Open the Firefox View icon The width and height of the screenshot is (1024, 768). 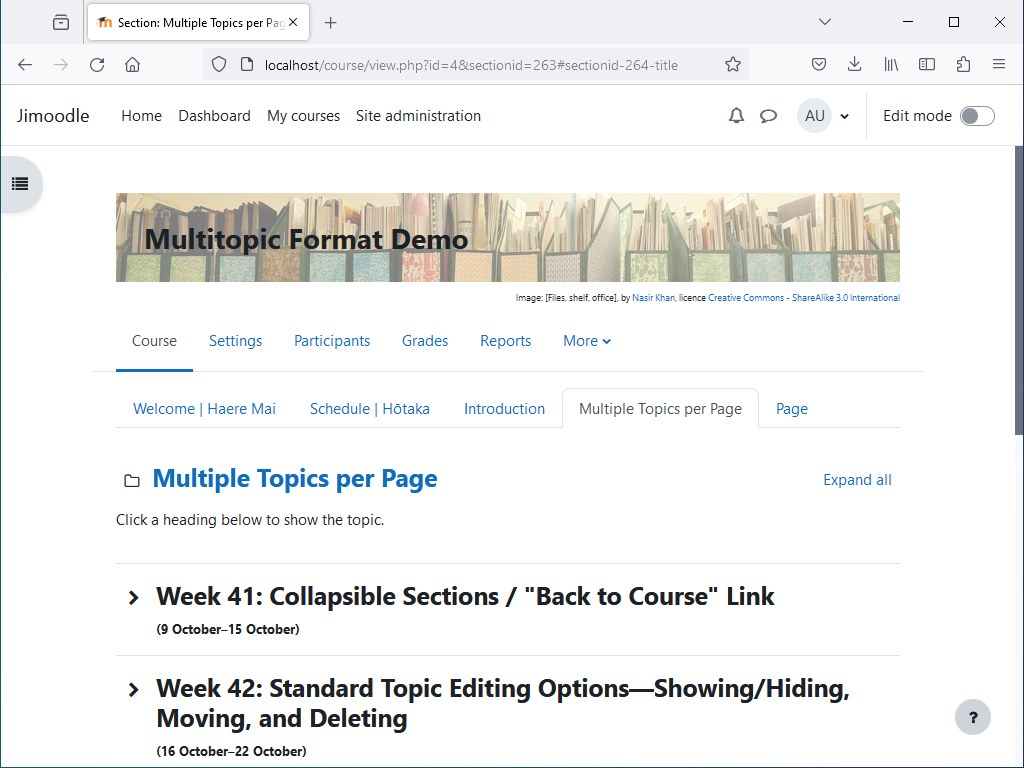coord(61,22)
